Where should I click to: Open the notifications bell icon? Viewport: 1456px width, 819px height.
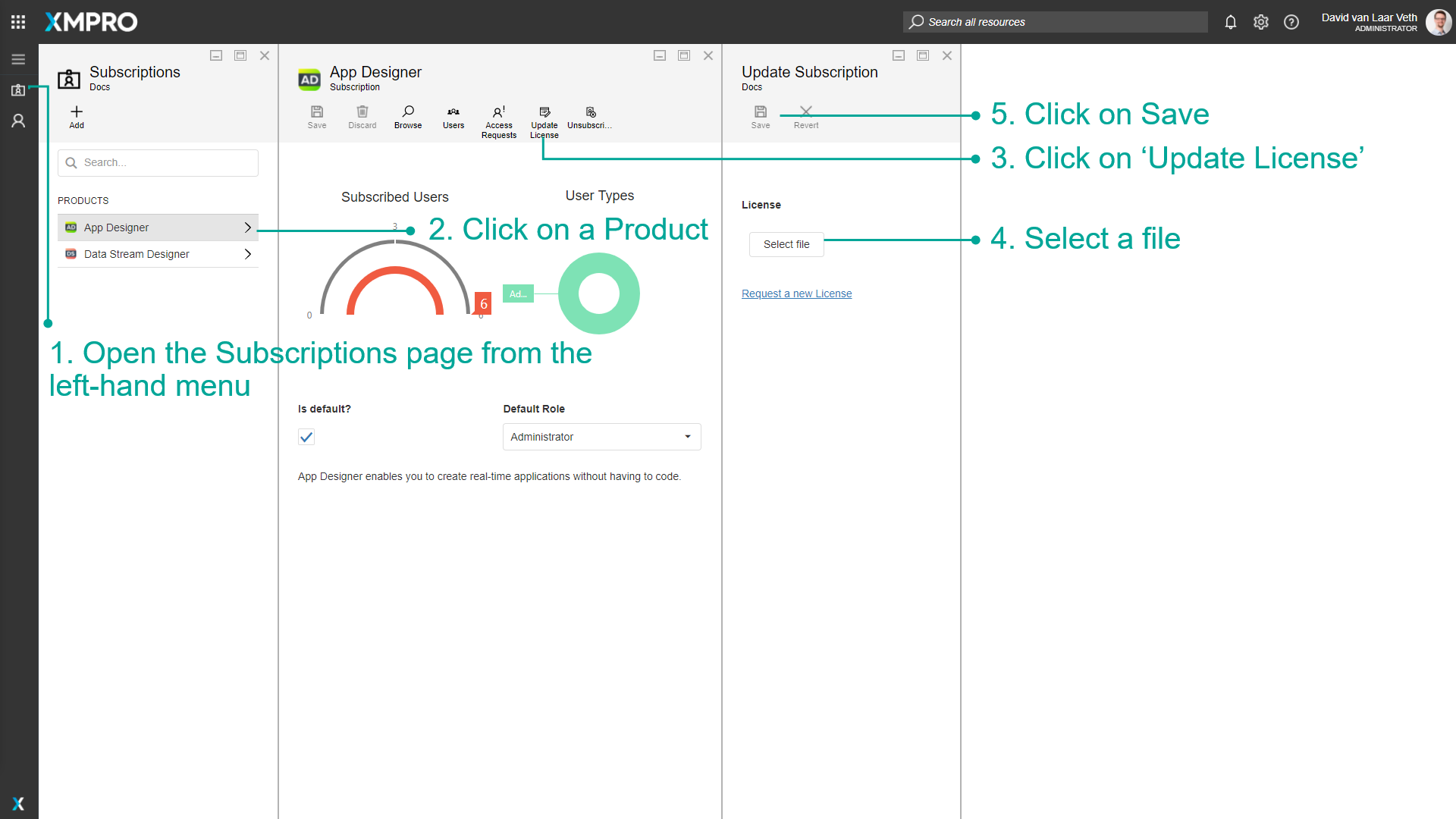(1231, 22)
